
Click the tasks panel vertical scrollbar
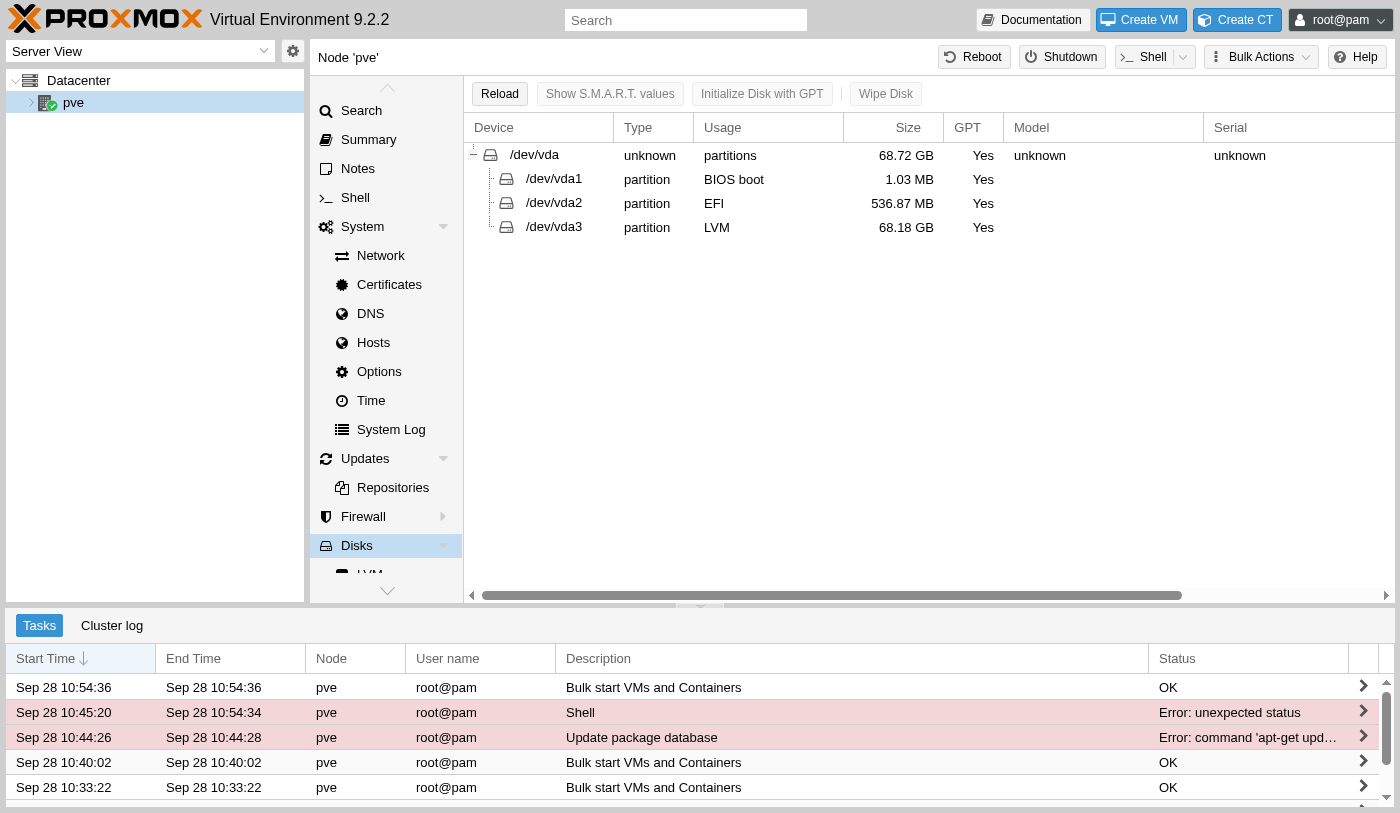[1386, 728]
